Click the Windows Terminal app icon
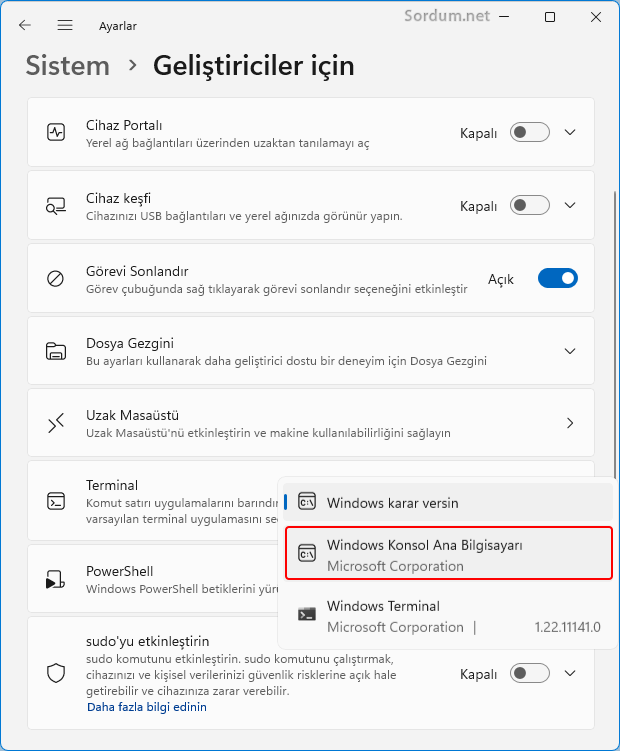Screen dimensions: 620x751 click(x=307, y=614)
